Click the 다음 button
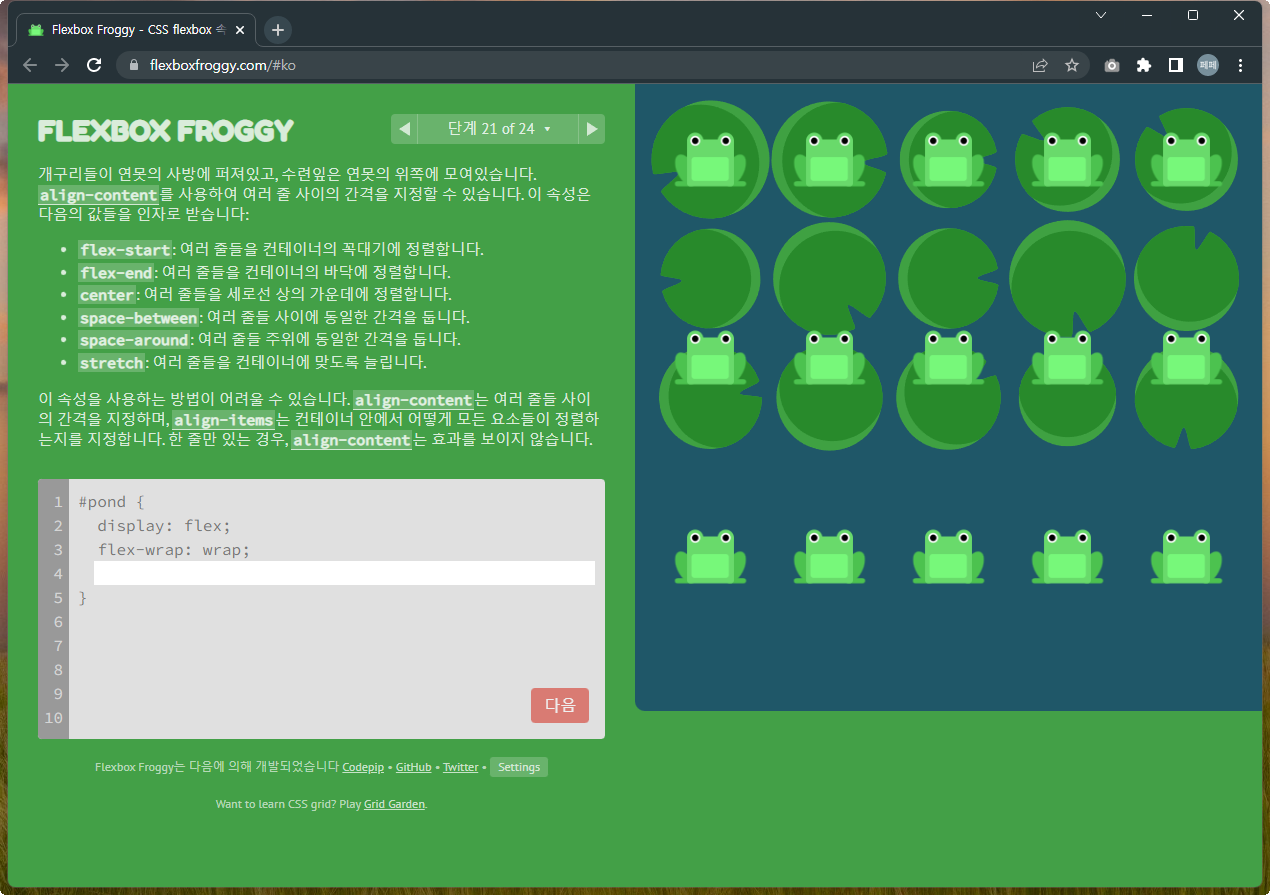 point(560,705)
